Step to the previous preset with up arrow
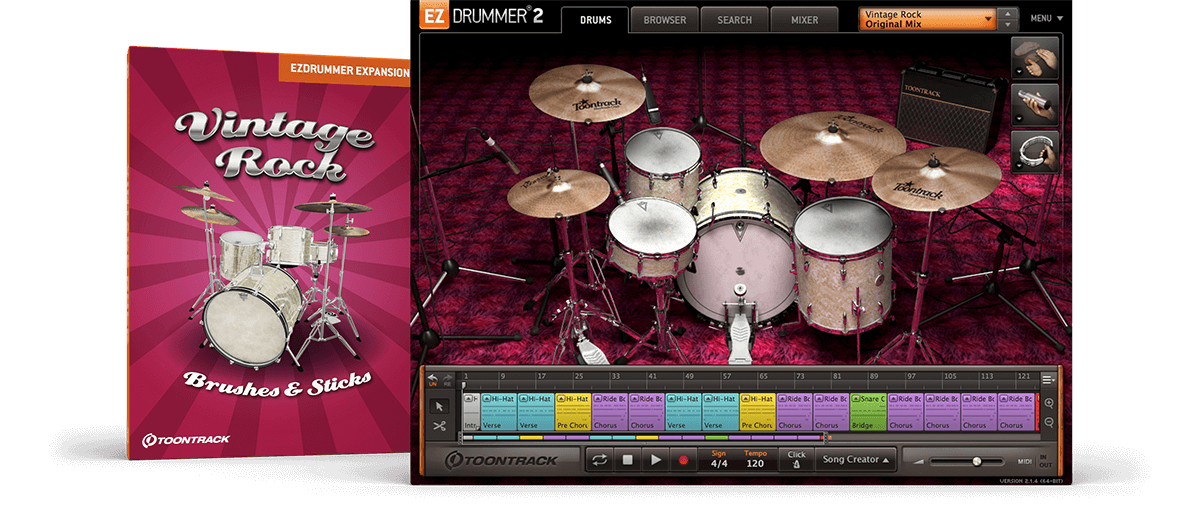This screenshot has width=1200, height=517. tap(1008, 14)
